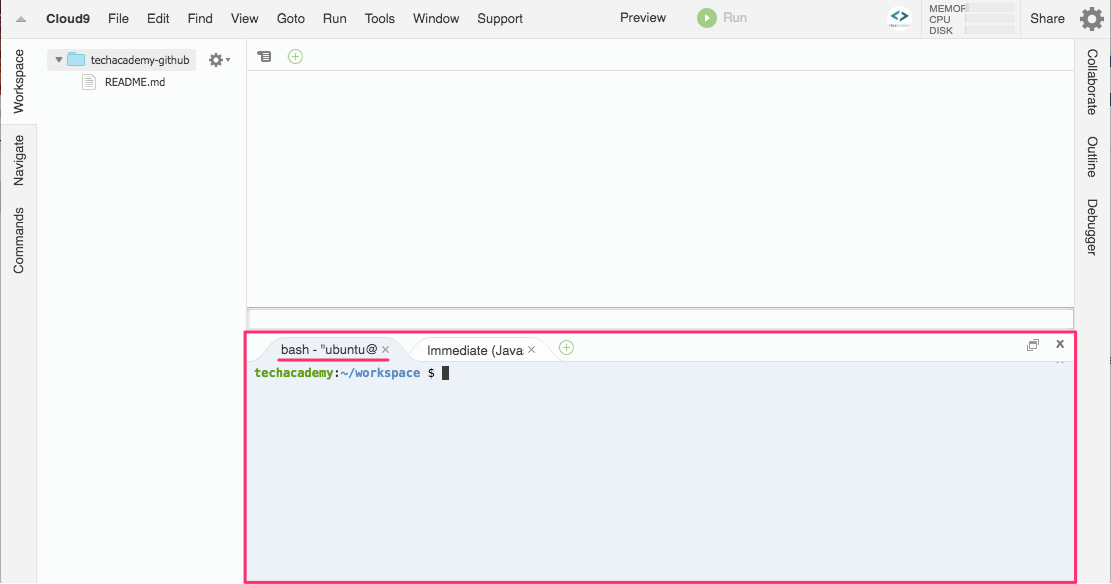Image resolution: width=1111 pixels, height=584 pixels.
Task: Open the editor tab list icon
Action: tap(264, 57)
